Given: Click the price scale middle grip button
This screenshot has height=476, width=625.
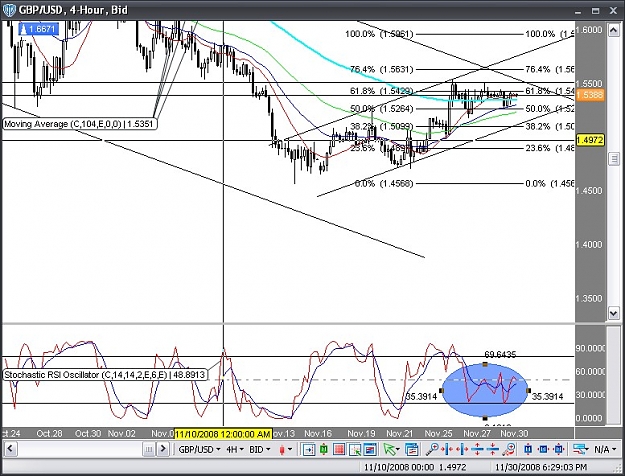Looking at the screenshot, I should click(x=613, y=159).
